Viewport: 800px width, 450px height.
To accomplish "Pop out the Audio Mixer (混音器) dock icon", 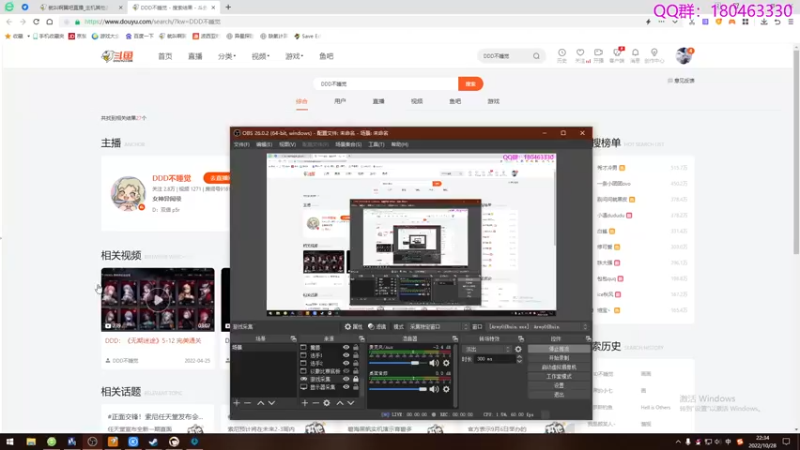I will pos(455,339).
